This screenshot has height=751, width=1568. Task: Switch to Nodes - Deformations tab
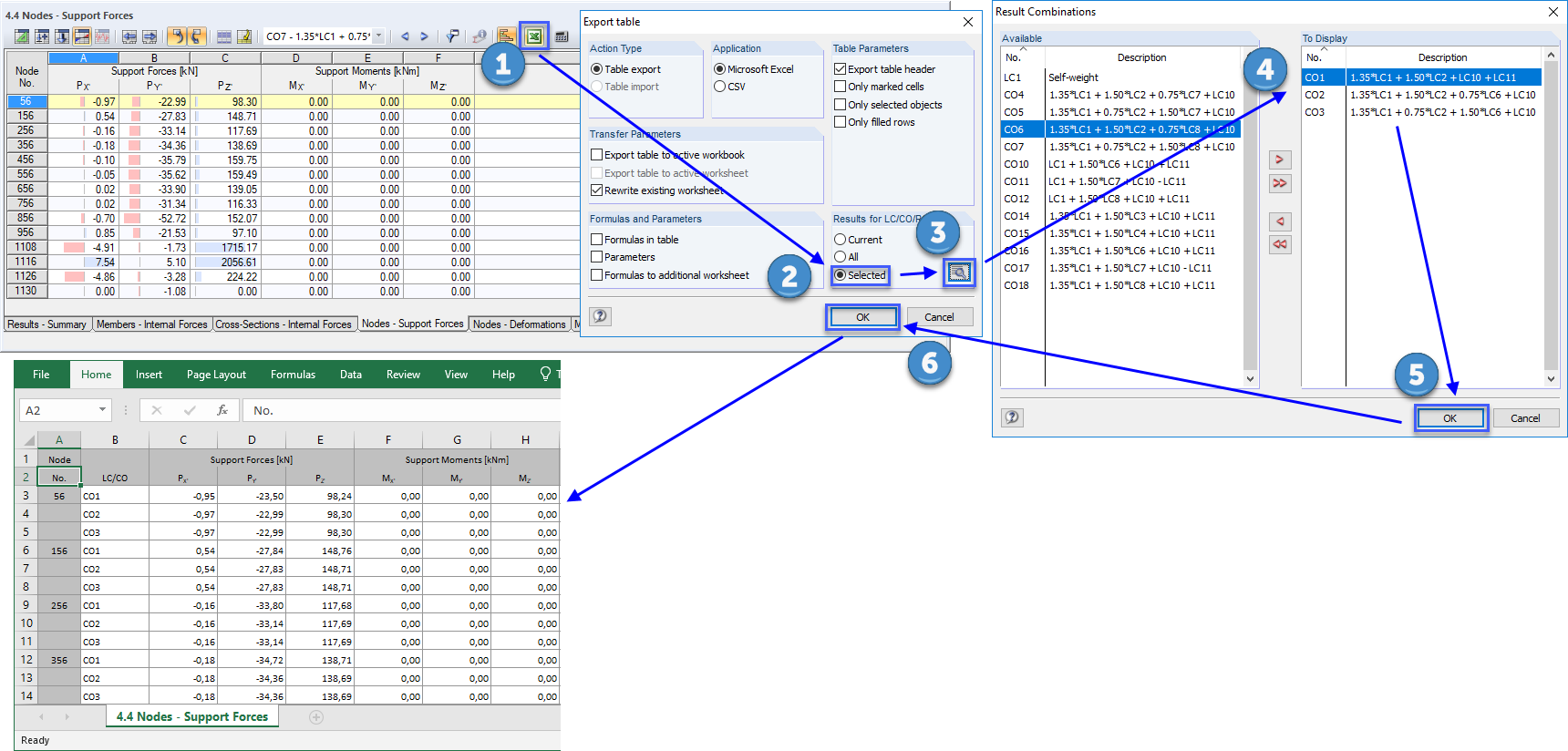(x=519, y=324)
